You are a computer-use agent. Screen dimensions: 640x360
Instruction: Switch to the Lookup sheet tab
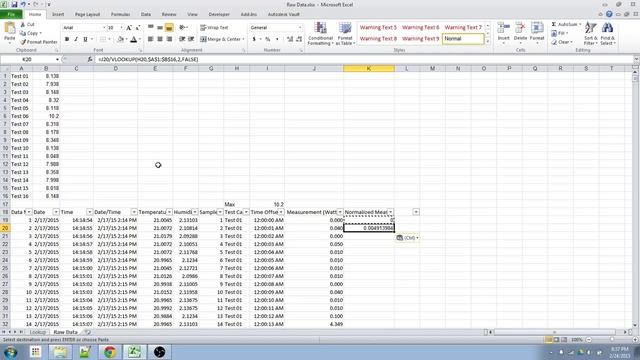38,332
